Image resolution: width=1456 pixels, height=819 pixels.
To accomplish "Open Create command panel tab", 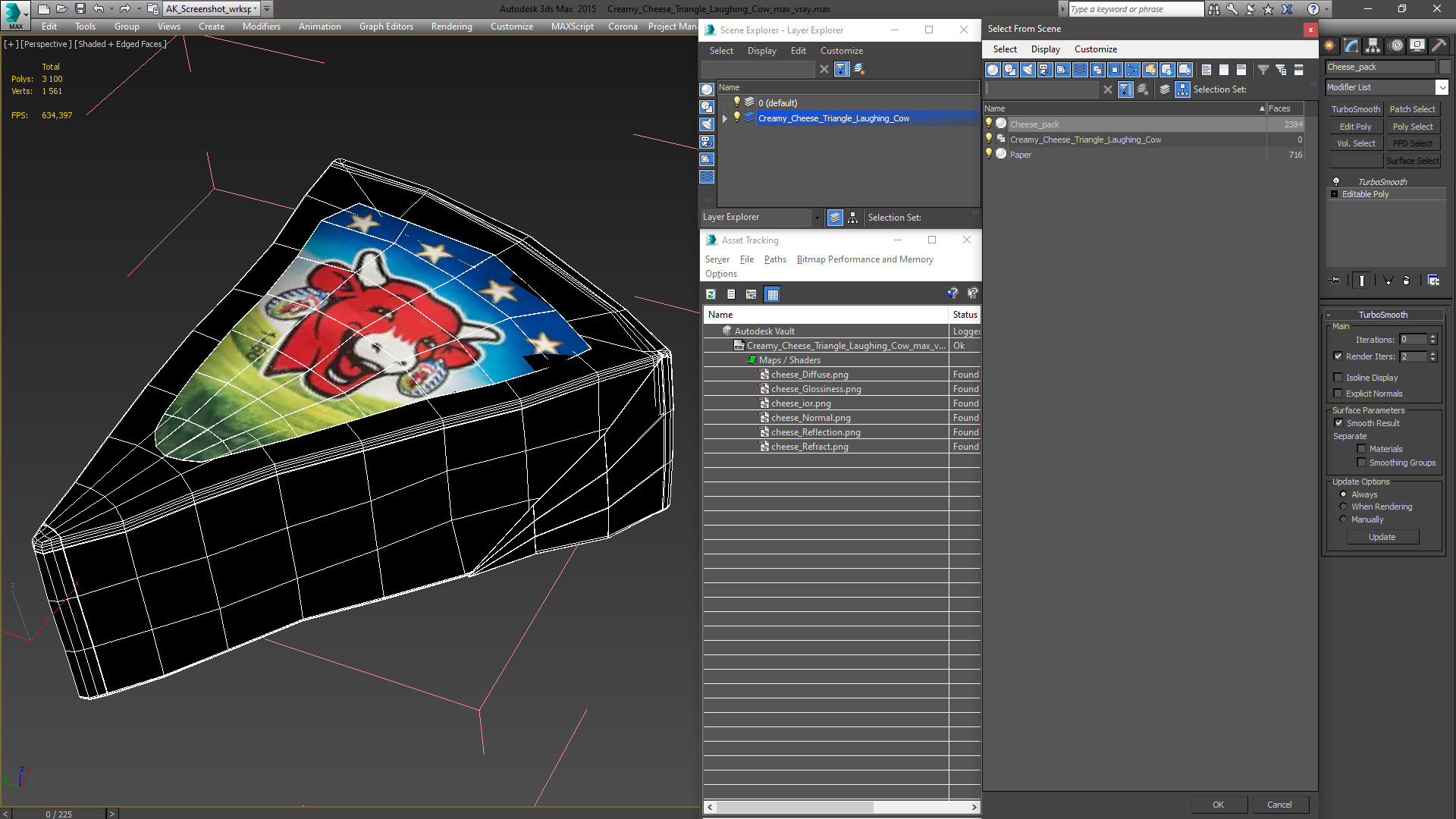I will click(1329, 45).
